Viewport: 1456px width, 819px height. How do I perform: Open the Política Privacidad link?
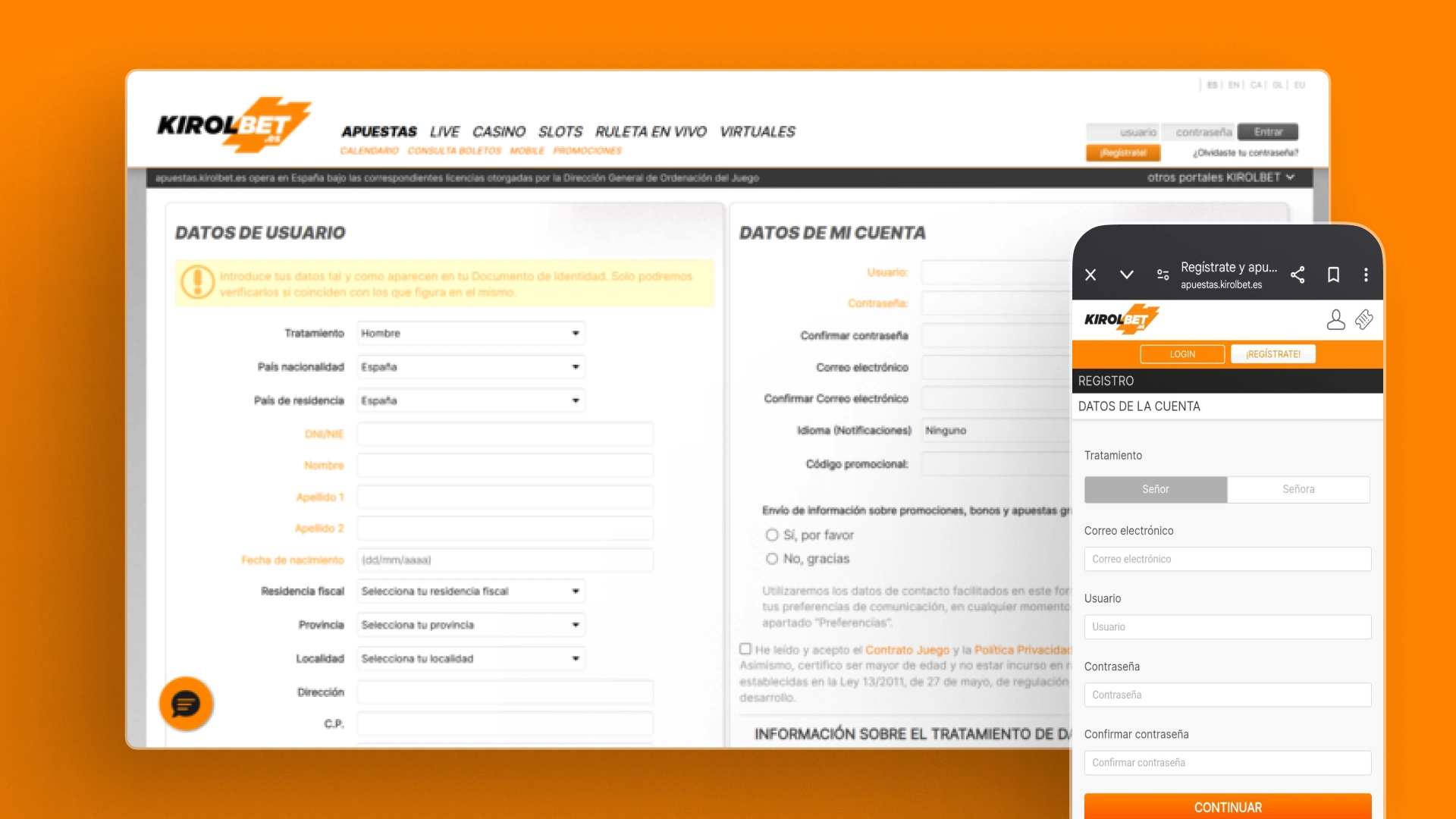click(x=1022, y=650)
